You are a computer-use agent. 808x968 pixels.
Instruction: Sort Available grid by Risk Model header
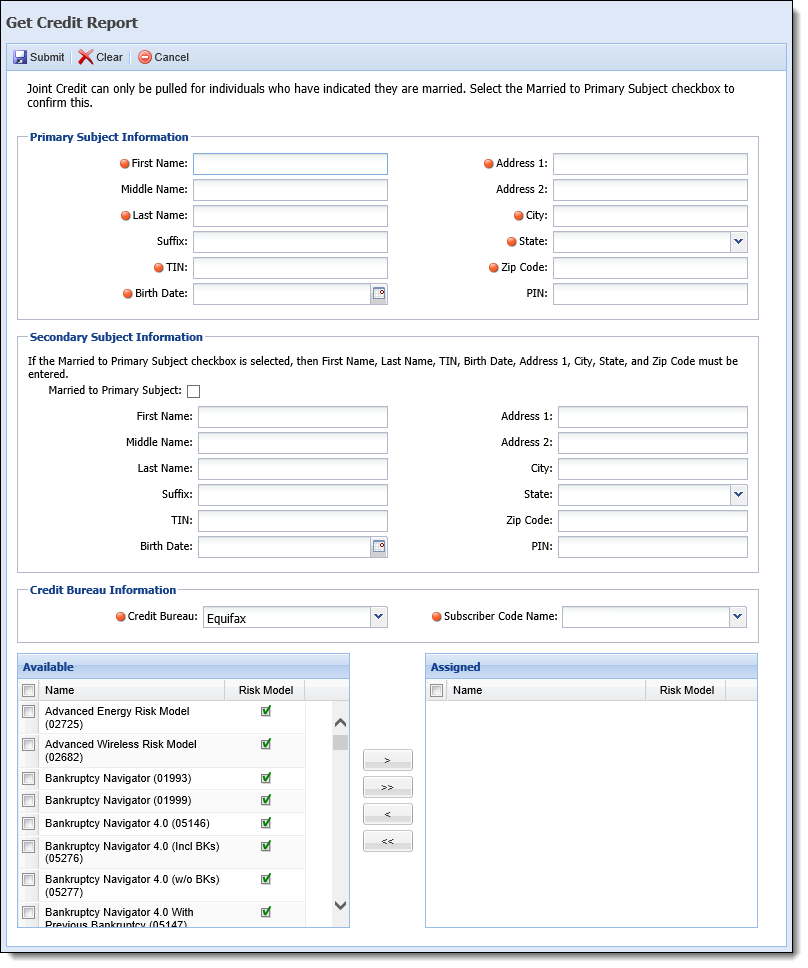[265, 690]
